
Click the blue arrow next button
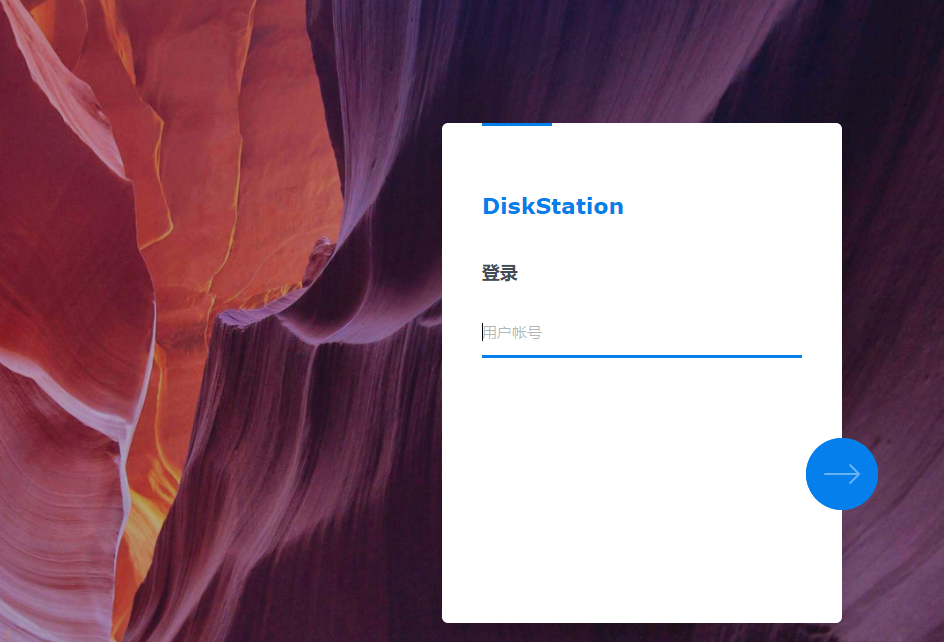click(842, 474)
